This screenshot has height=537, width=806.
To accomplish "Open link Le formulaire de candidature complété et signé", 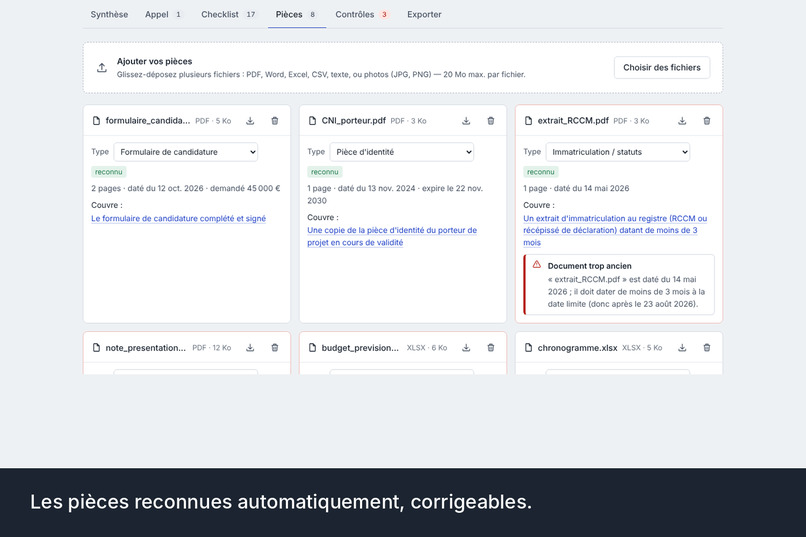I will pyautogui.click(x=178, y=218).
